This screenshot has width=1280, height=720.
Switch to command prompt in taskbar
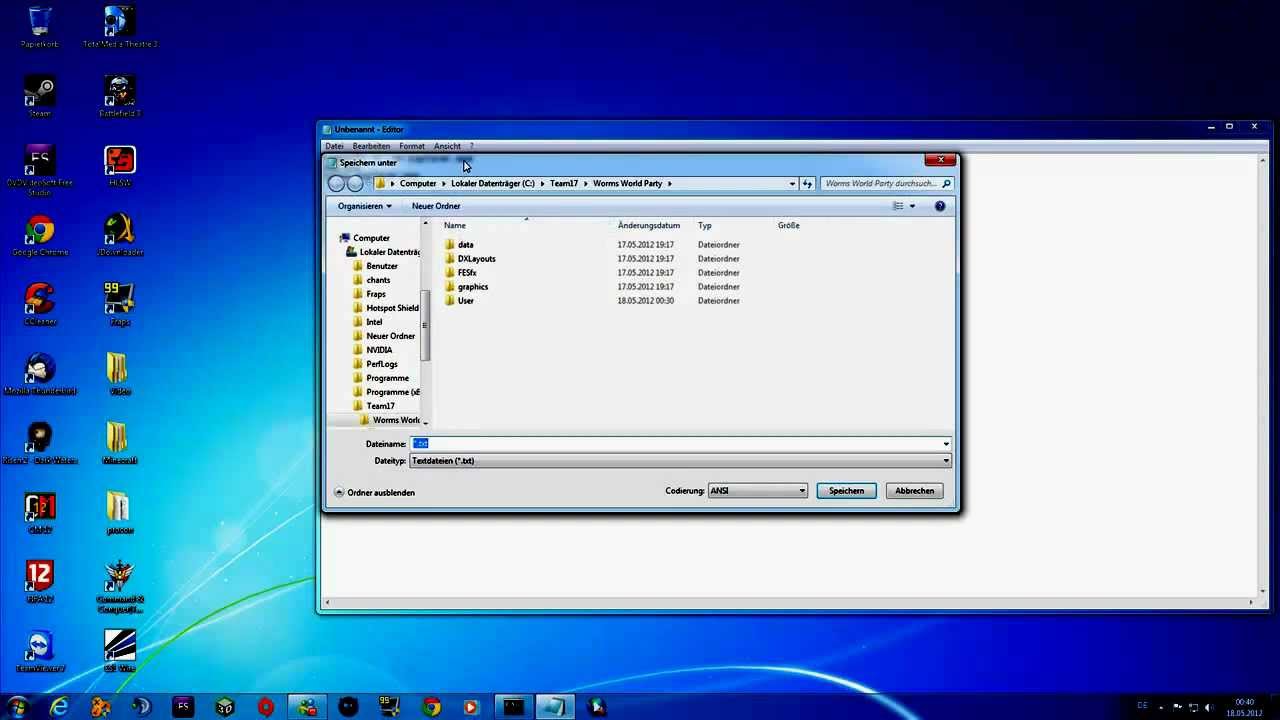513,707
